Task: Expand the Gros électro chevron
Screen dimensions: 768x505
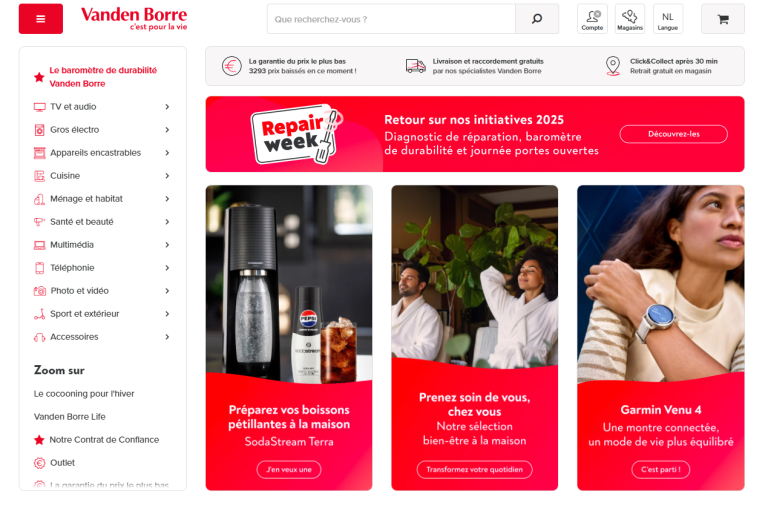Action: pyautogui.click(x=167, y=130)
